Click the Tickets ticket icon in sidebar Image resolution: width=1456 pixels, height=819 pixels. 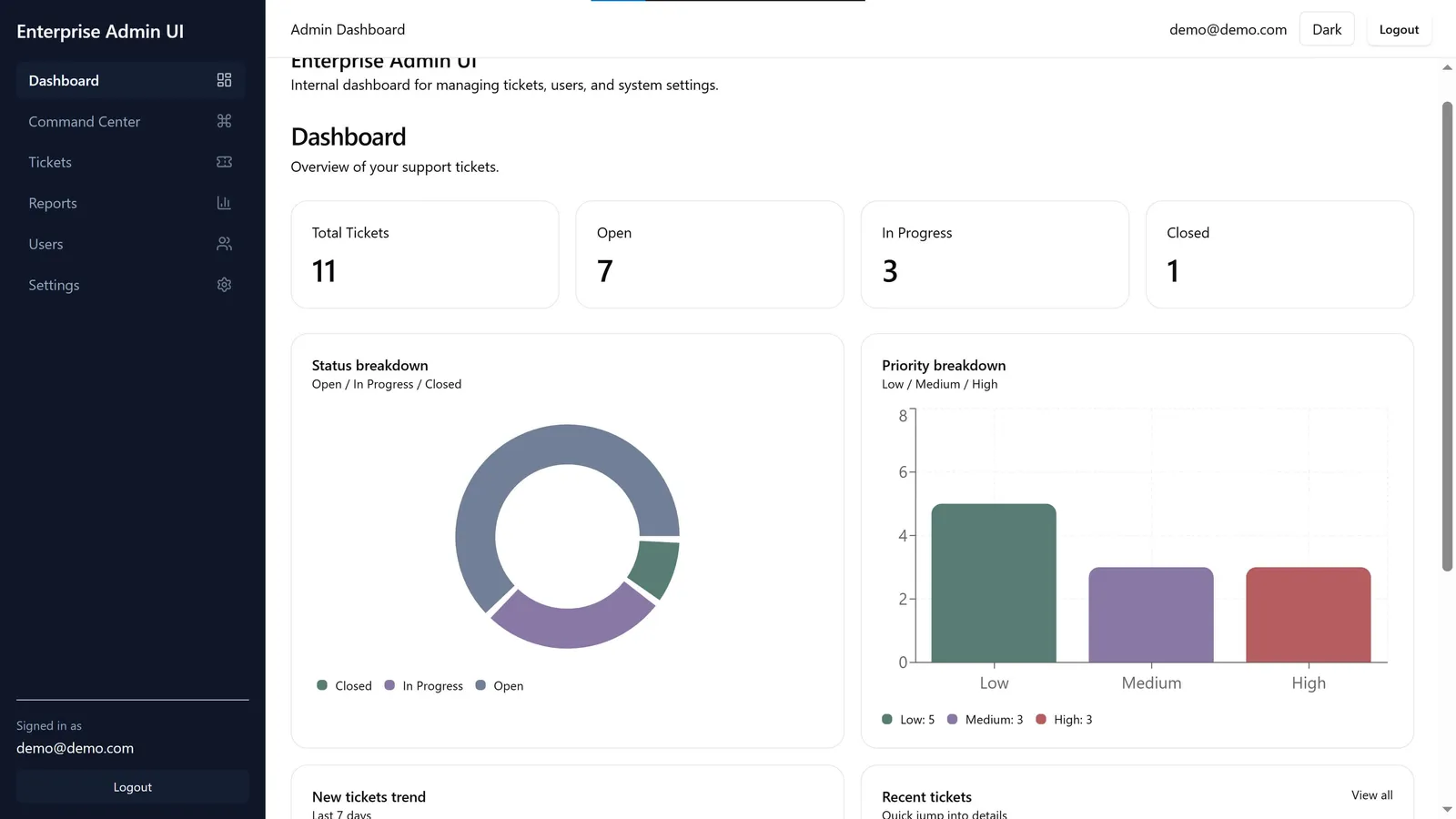pos(224,162)
